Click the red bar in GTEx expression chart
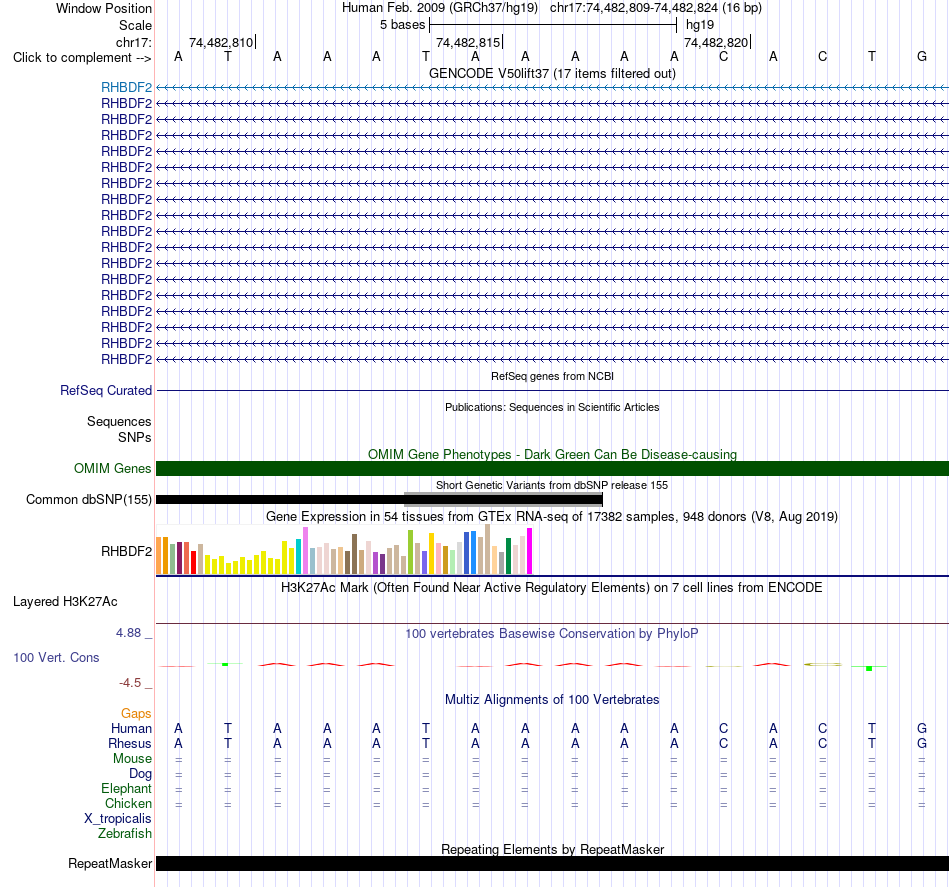950x887 pixels. (x=193, y=562)
